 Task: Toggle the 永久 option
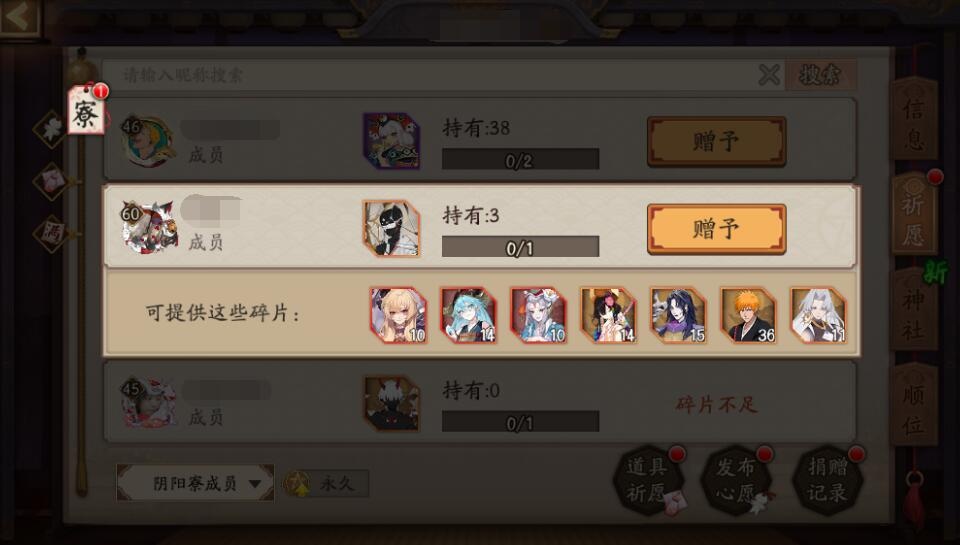pos(326,484)
